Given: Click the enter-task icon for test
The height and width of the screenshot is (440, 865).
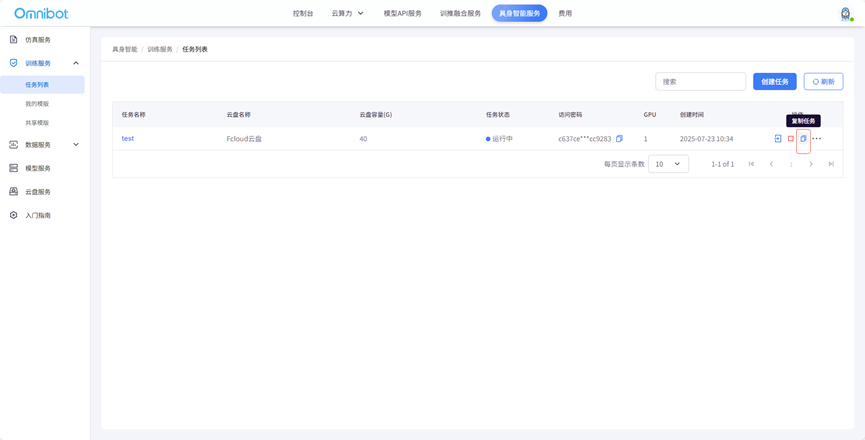Looking at the screenshot, I should tap(778, 138).
